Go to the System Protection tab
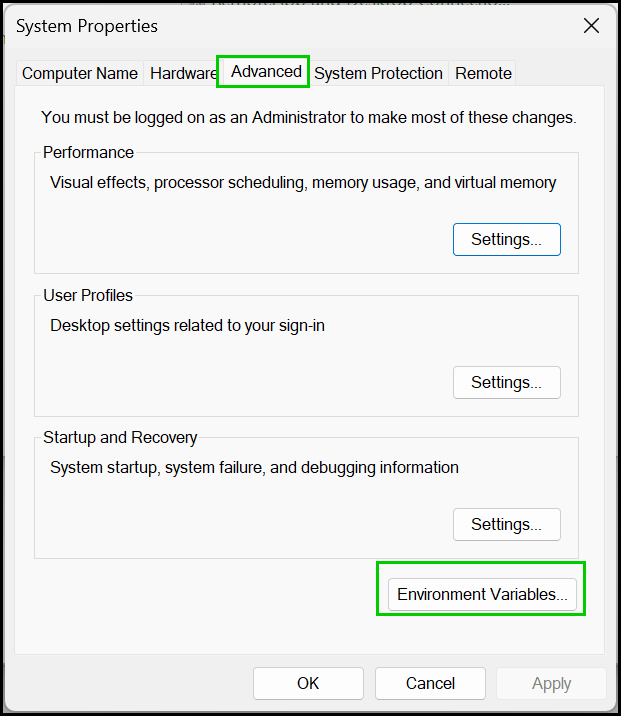The width and height of the screenshot is (621, 716). point(378,73)
